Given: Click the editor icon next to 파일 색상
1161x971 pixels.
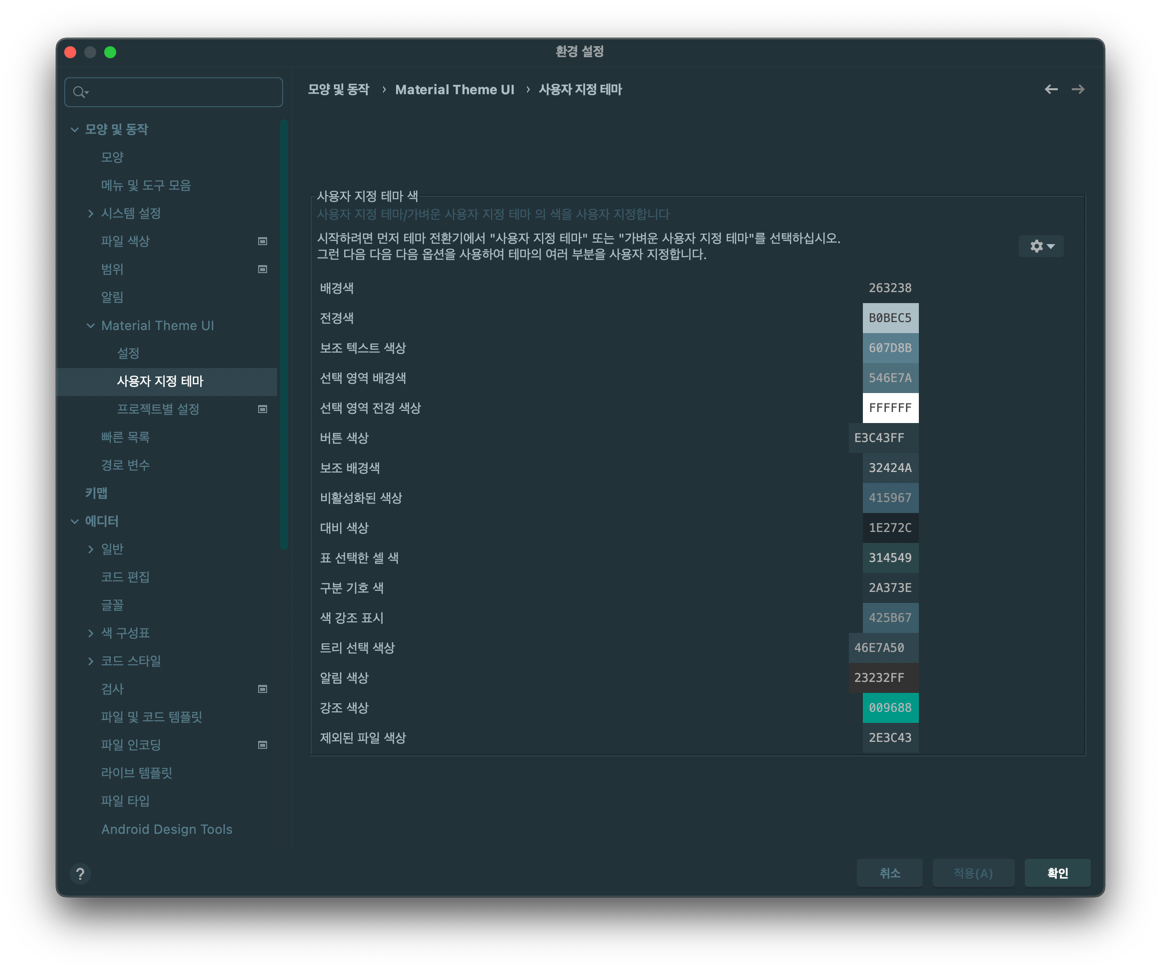Looking at the screenshot, I should tap(262, 240).
